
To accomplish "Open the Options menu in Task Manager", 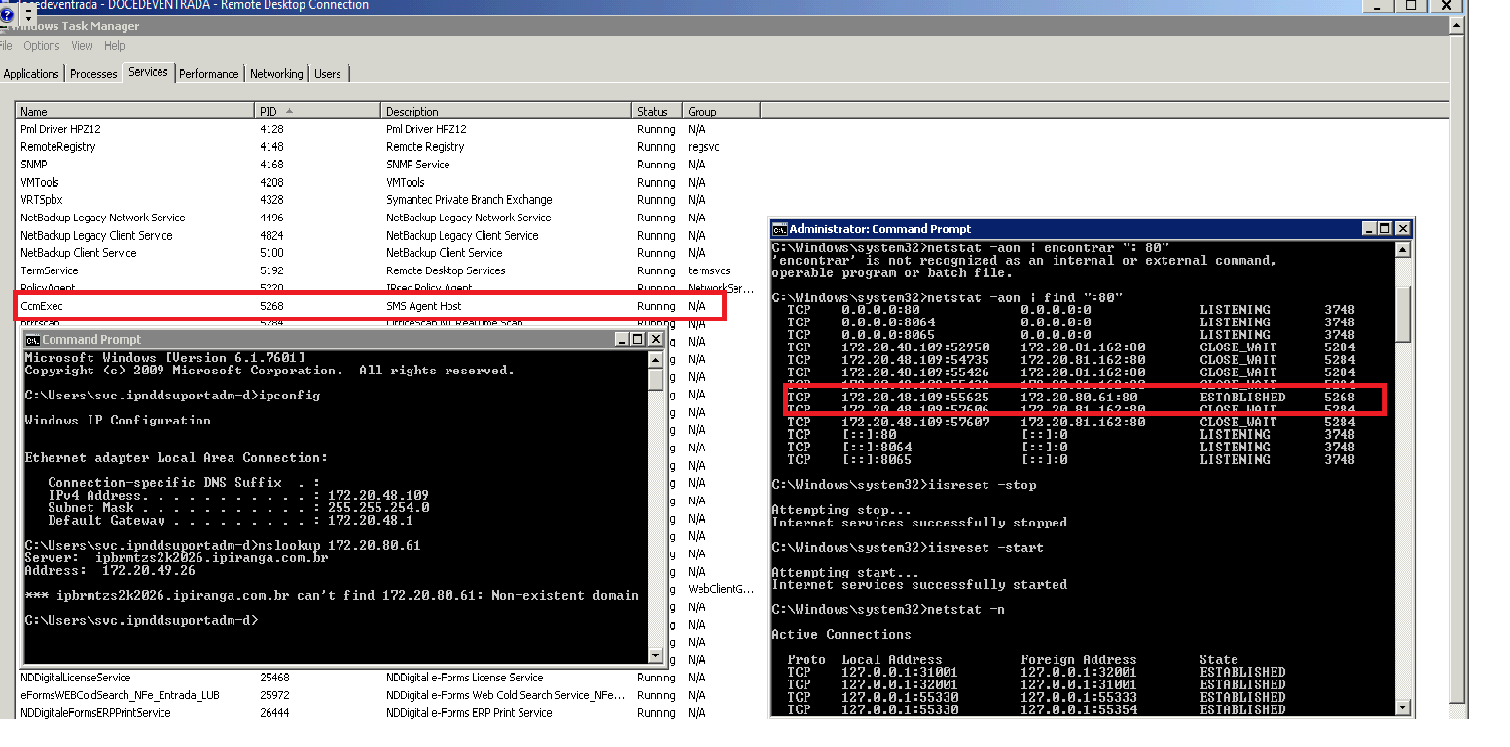I will pyautogui.click(x=41, y=46).
